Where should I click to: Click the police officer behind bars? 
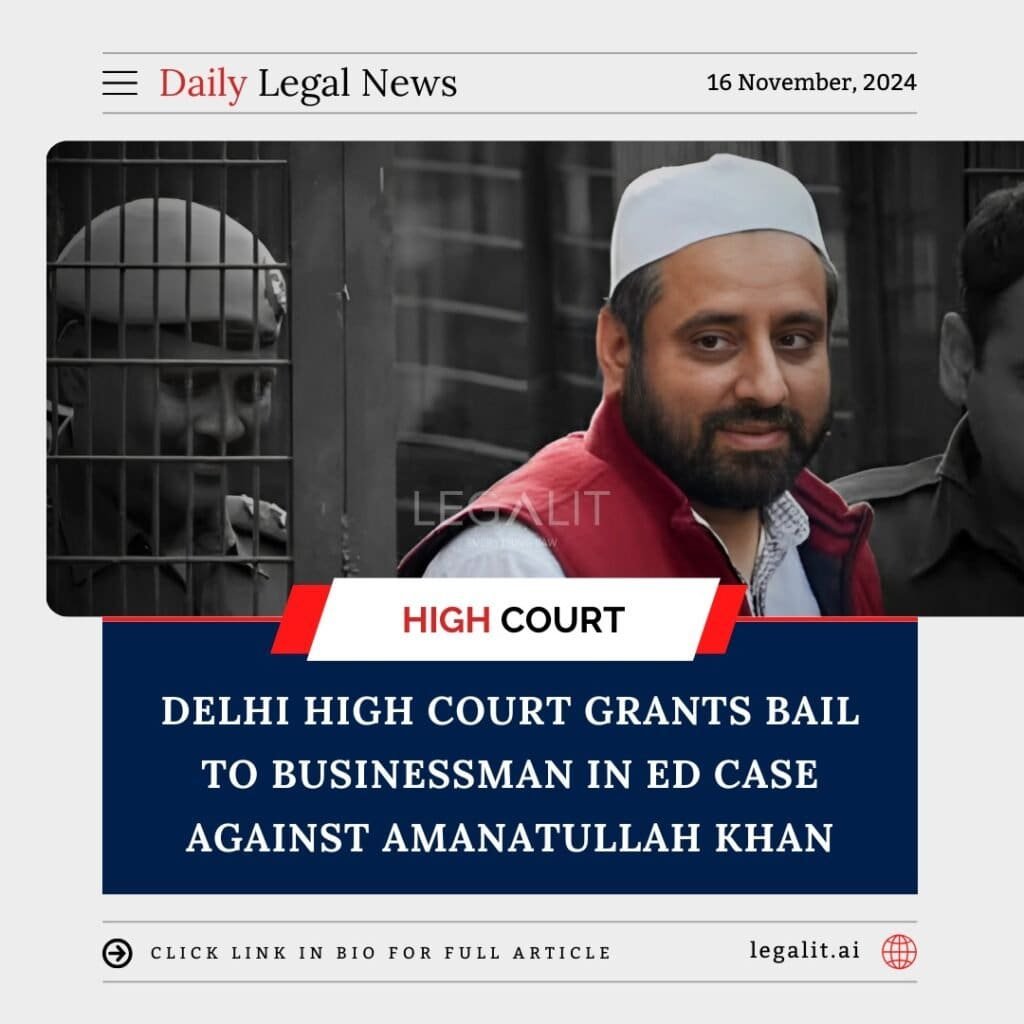coord(170,405)
